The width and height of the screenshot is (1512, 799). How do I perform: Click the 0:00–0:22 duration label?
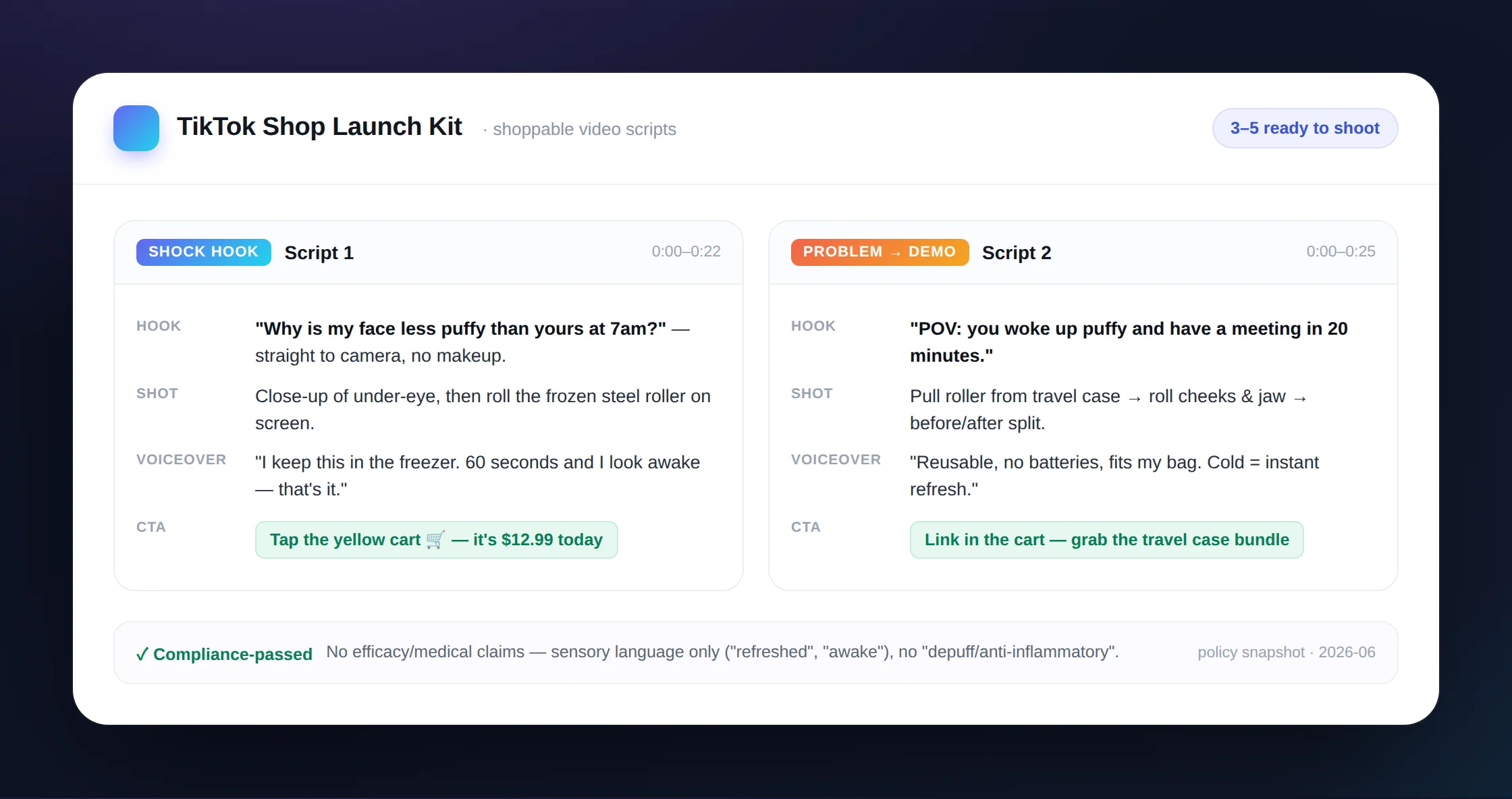[x=686, y=251]
